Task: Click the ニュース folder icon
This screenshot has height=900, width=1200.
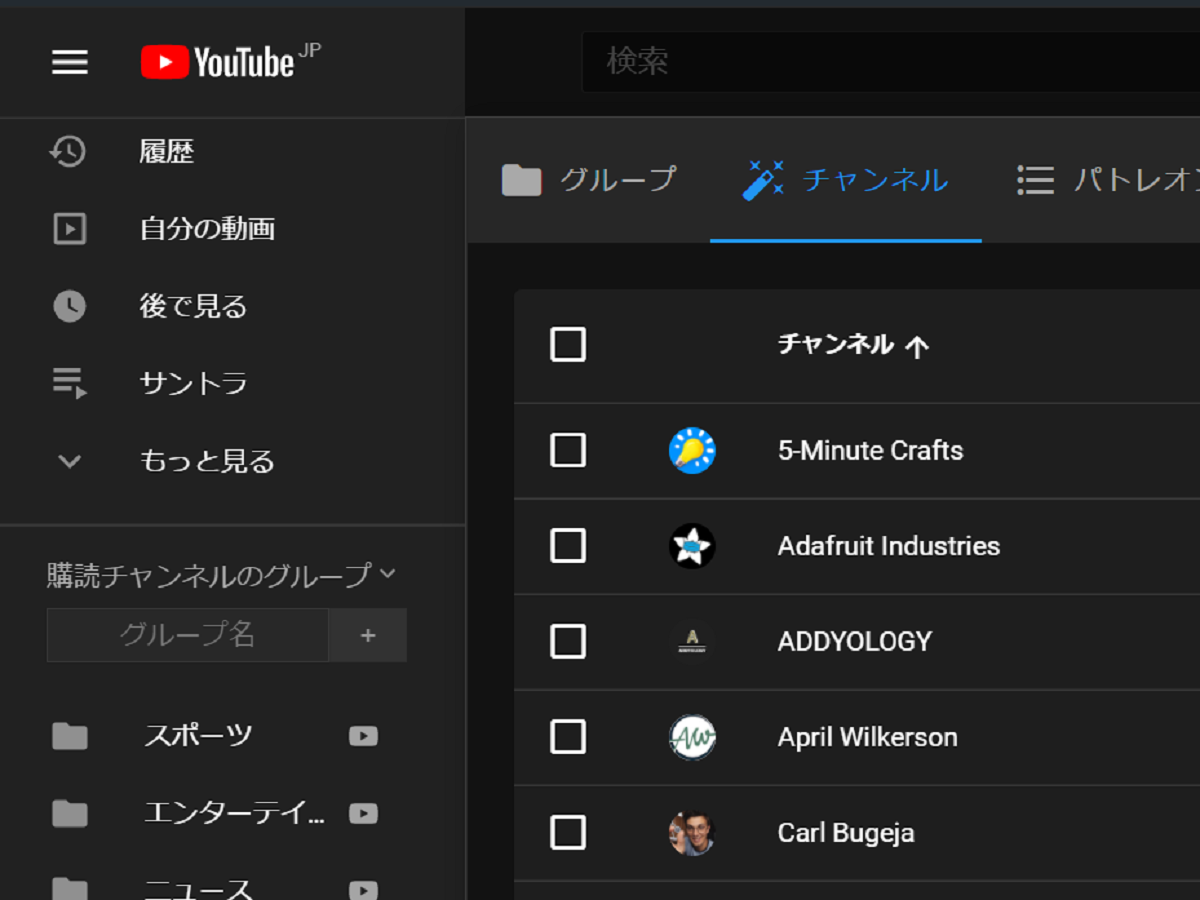Action: tap(70, 888)
